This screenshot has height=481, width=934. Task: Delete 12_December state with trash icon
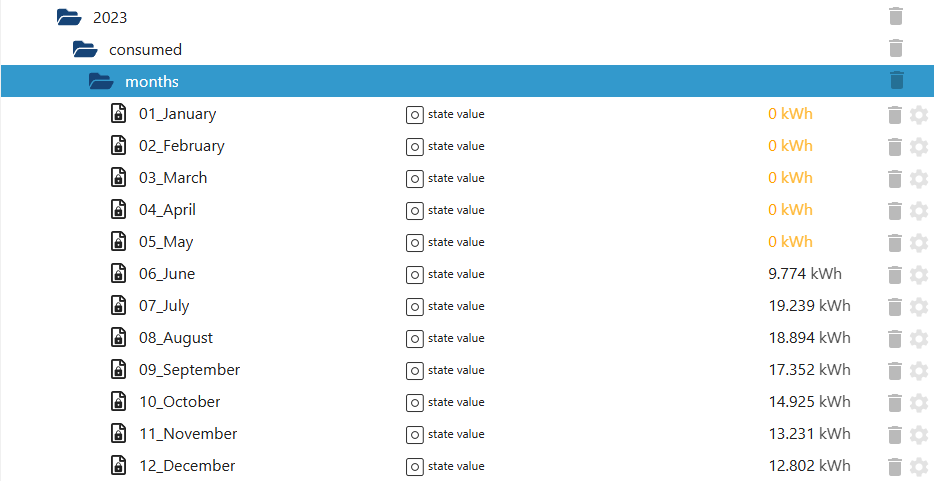pos(895,467)
